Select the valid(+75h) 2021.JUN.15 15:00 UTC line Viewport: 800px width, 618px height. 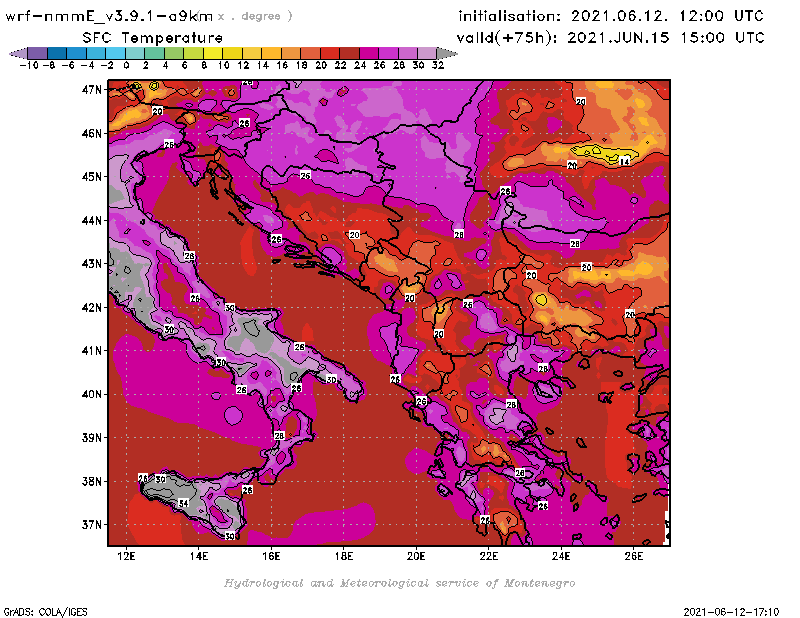(x=610, y=38)
